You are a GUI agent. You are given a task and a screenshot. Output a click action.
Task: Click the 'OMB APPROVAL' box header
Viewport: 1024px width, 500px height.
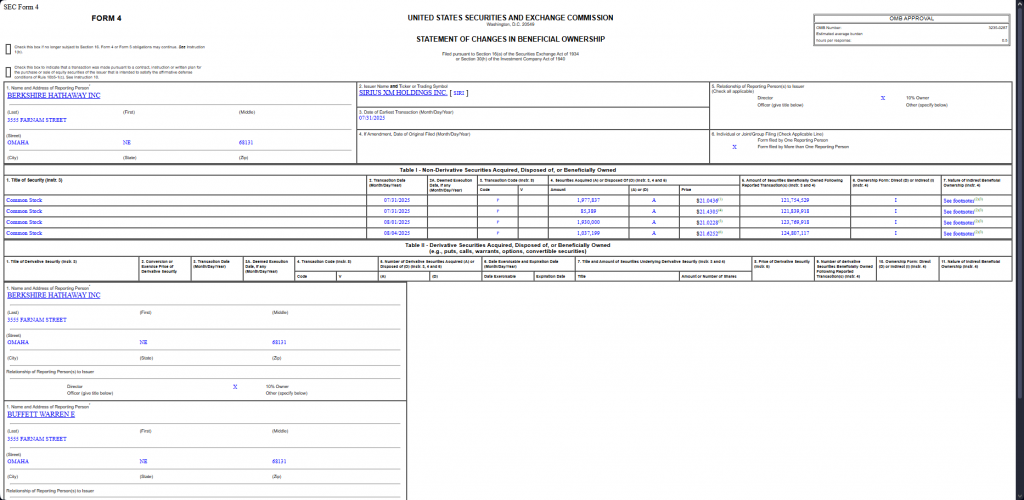point(912,19)
